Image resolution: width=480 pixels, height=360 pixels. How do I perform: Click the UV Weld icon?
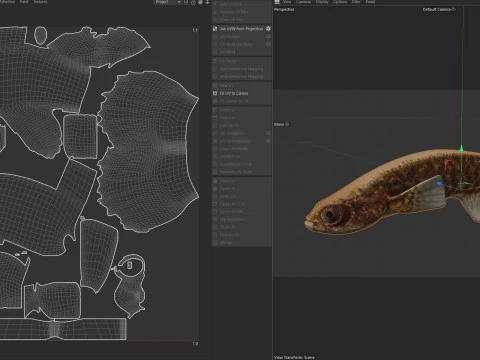[x=215, y=52]
